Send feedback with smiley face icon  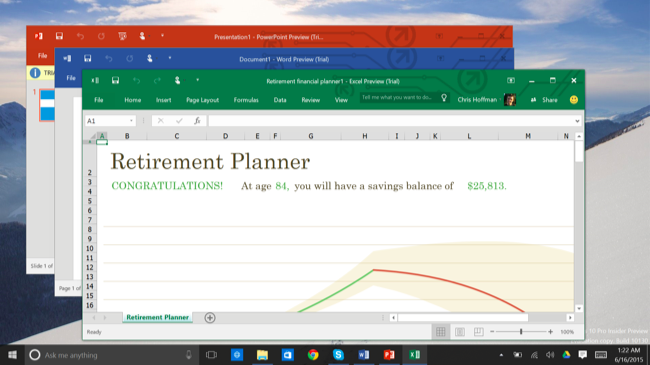point(574,100)
